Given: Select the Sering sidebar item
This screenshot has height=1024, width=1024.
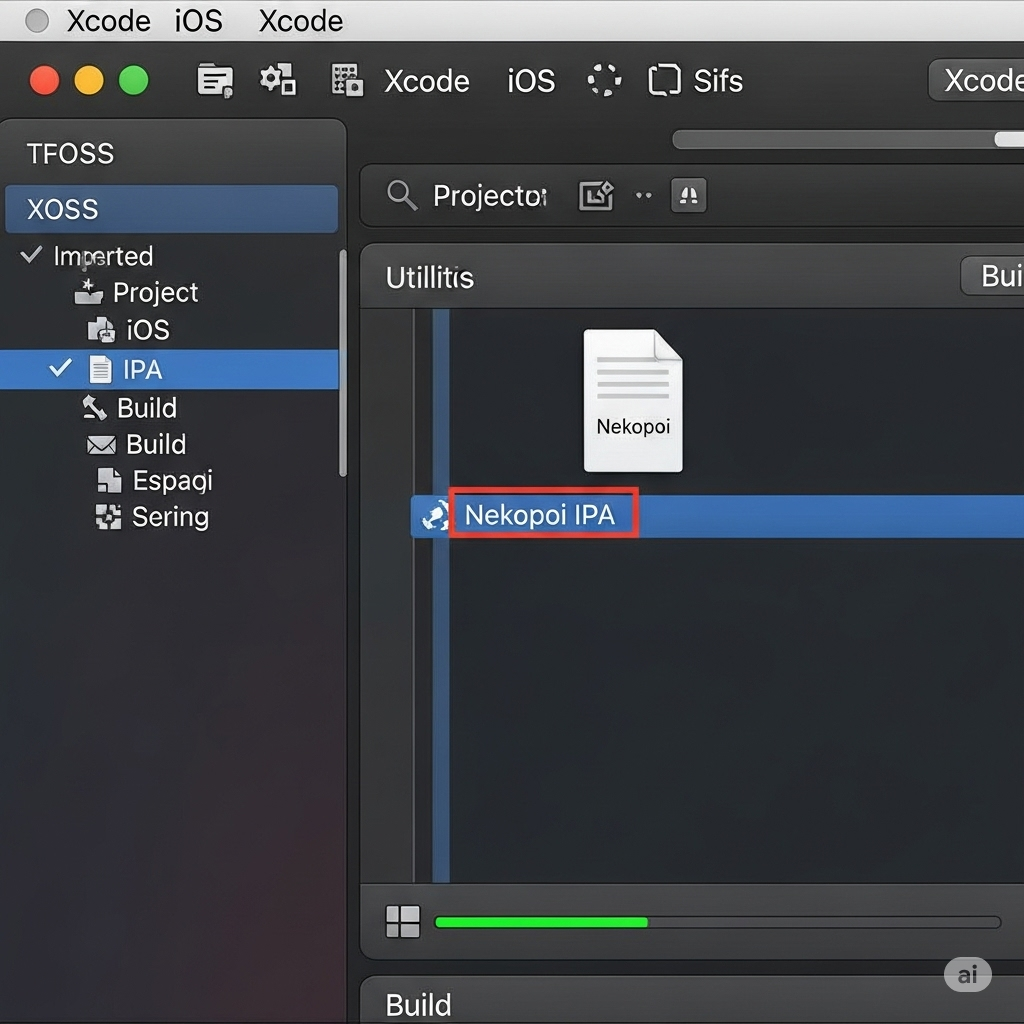Looking at the screenshot, I should 170,517.
